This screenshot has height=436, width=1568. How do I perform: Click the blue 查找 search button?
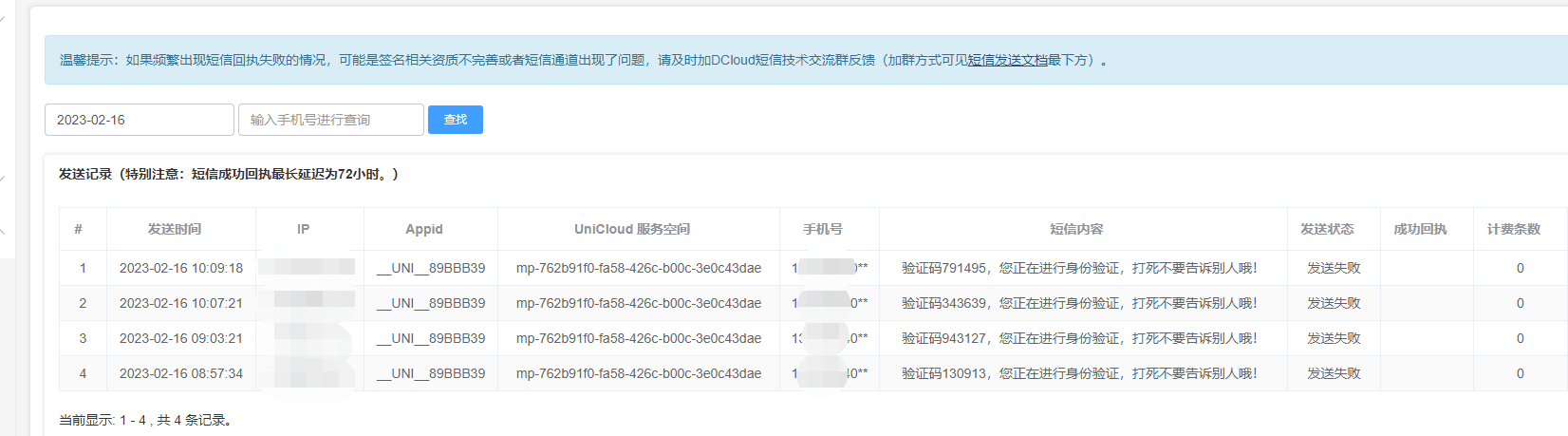[x=455, y=120]
